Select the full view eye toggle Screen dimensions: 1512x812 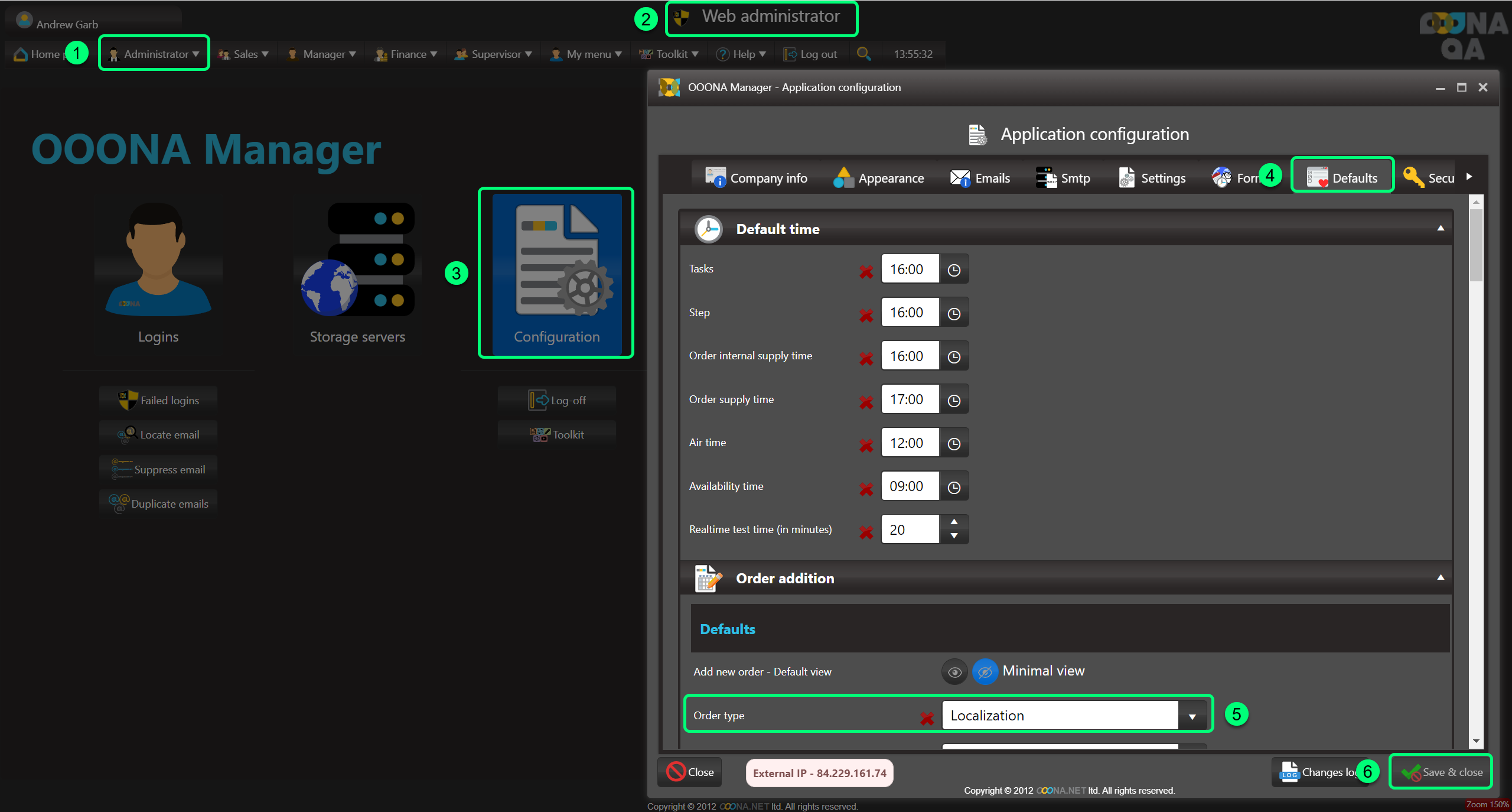954,672
